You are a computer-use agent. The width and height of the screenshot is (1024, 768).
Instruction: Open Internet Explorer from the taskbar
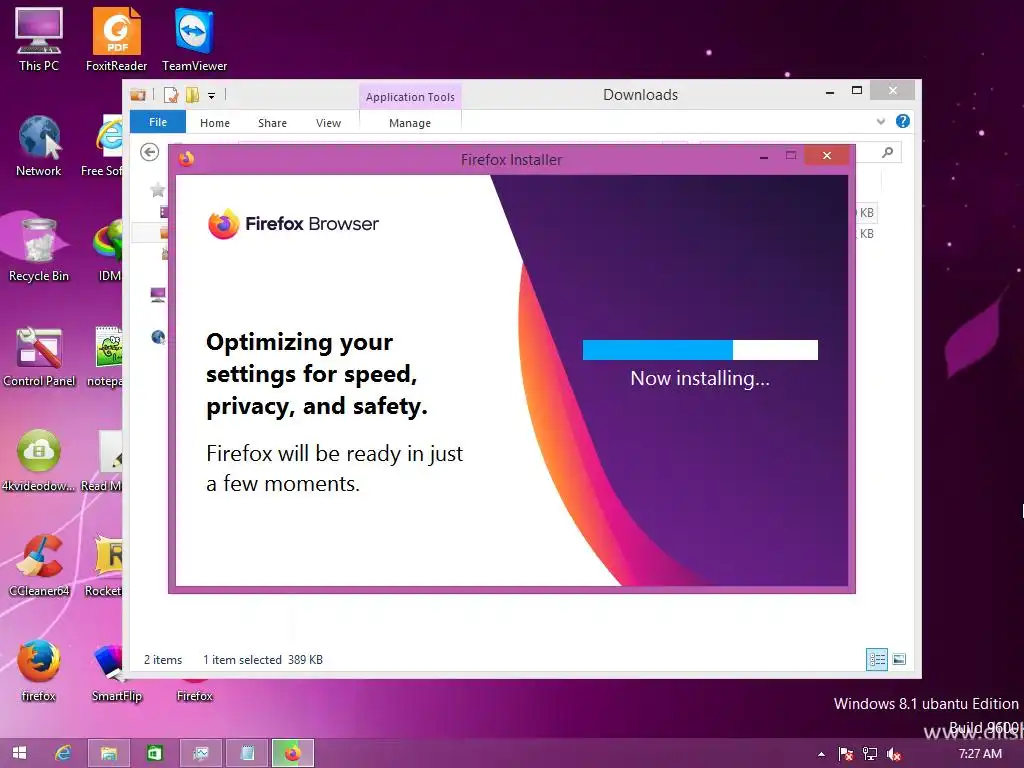click(x=63, y=753)
